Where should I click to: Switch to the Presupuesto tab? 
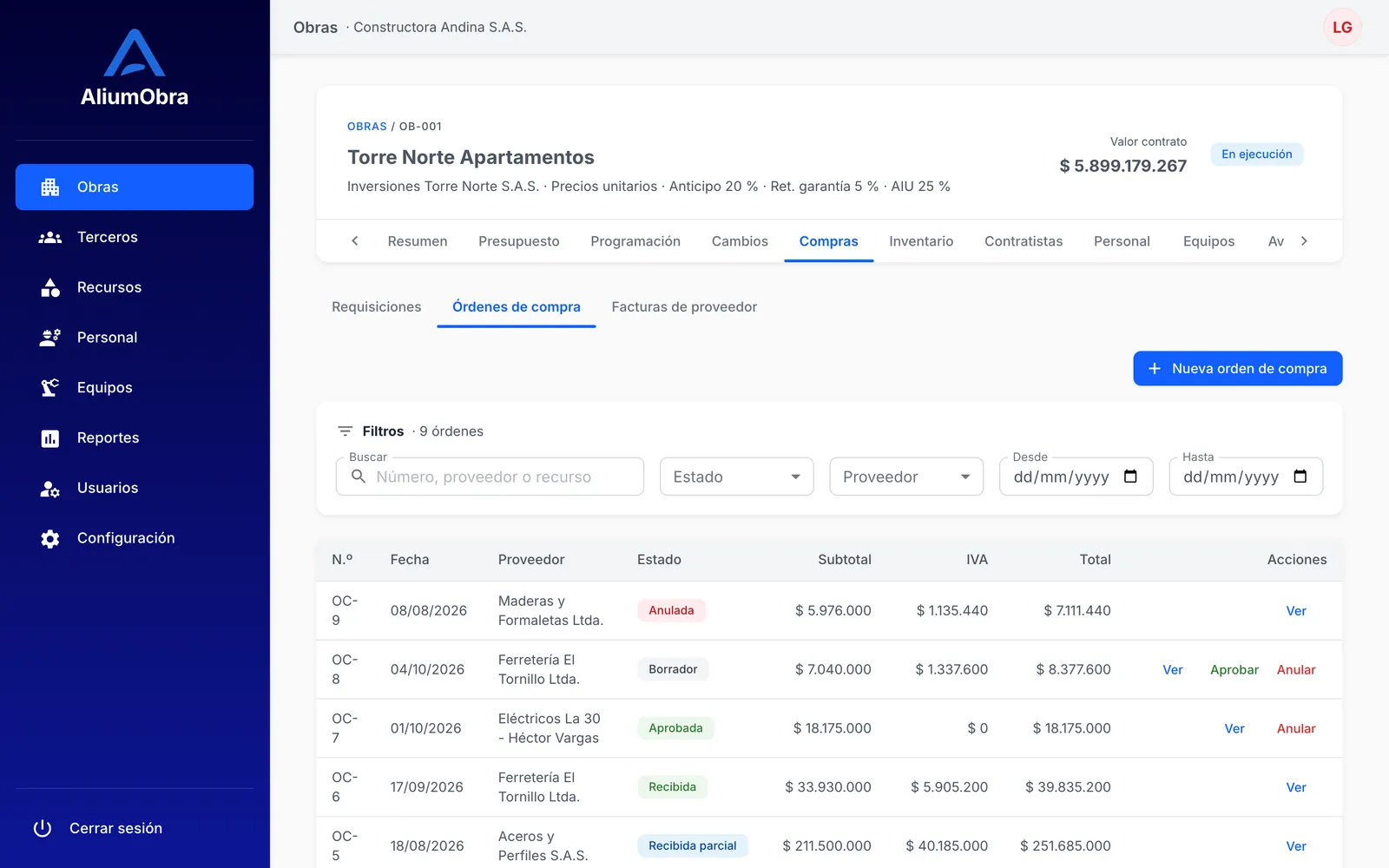point(519,241)
